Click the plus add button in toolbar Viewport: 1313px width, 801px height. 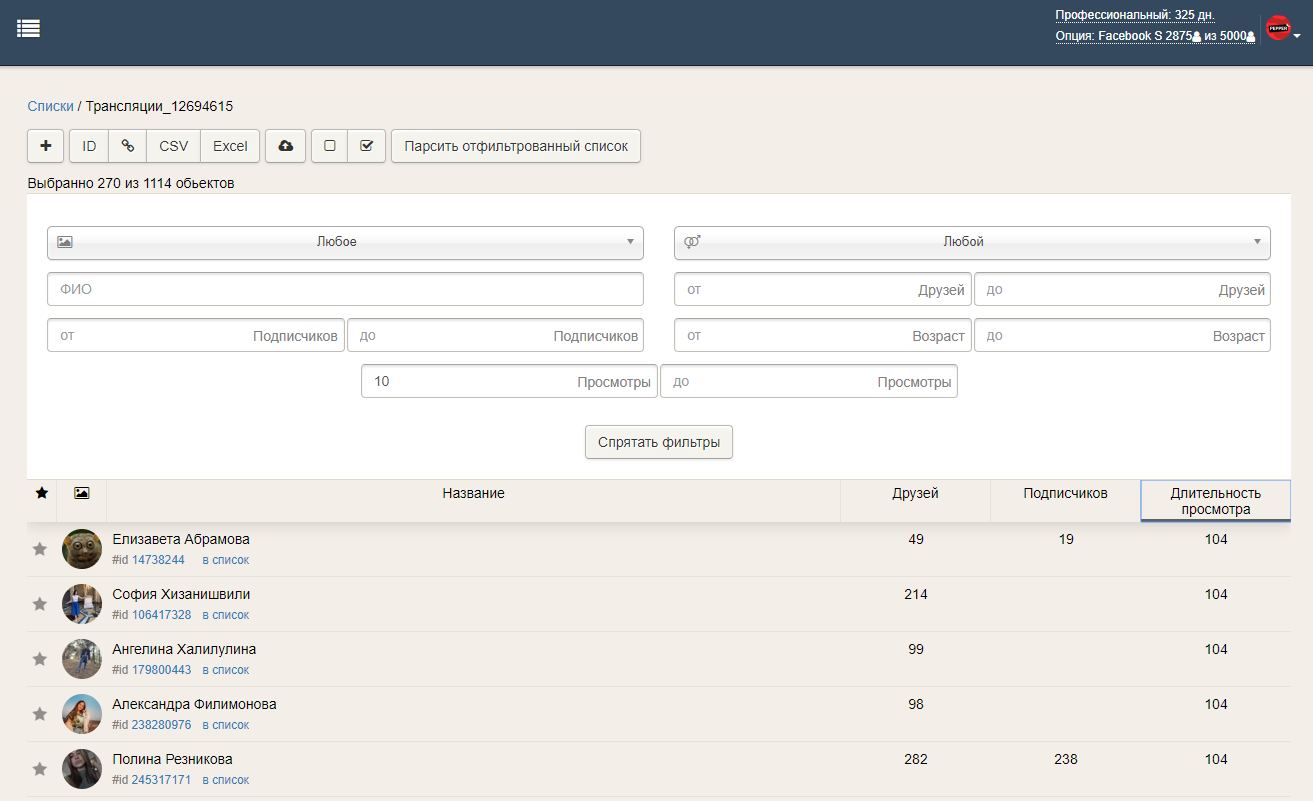point(46,146)
